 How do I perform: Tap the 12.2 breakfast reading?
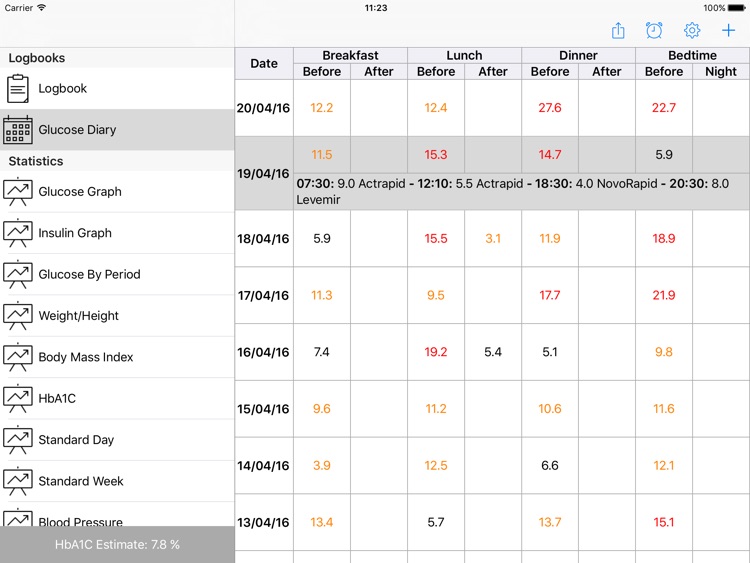(321, 108)
